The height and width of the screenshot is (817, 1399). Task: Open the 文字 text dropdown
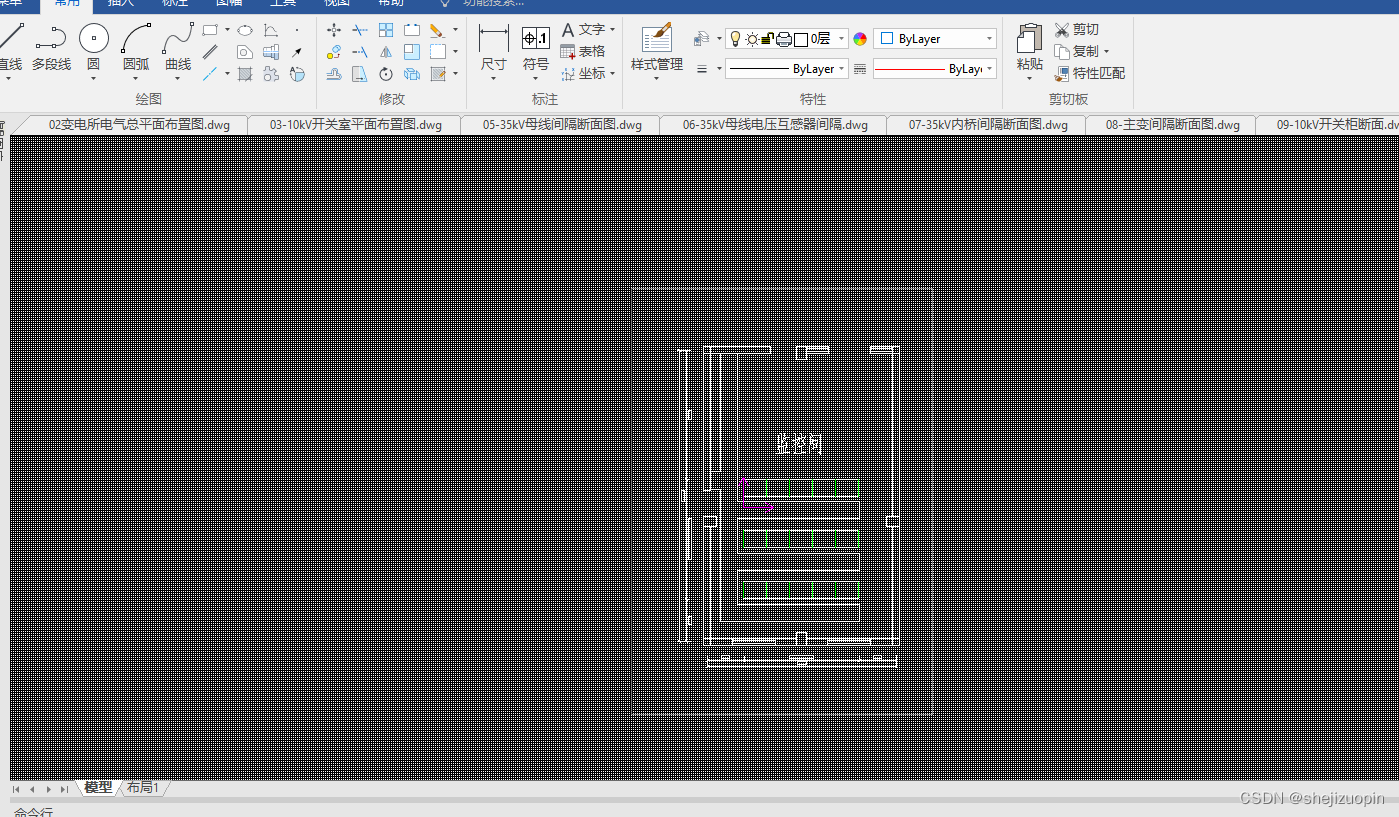612,30
